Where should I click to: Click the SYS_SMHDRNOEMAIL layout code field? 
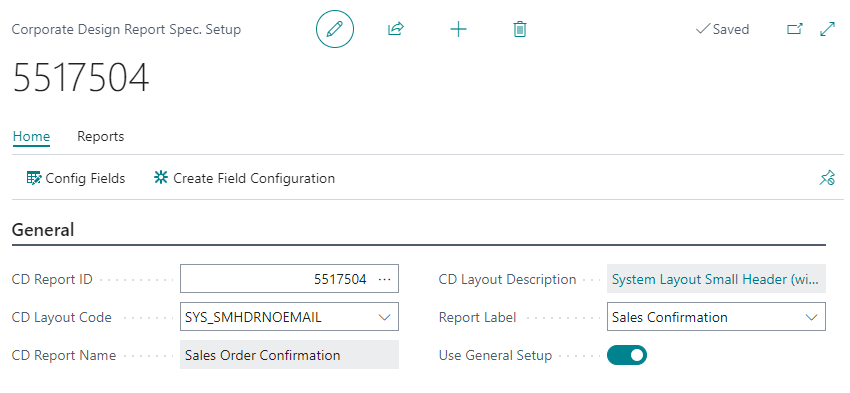289,317
